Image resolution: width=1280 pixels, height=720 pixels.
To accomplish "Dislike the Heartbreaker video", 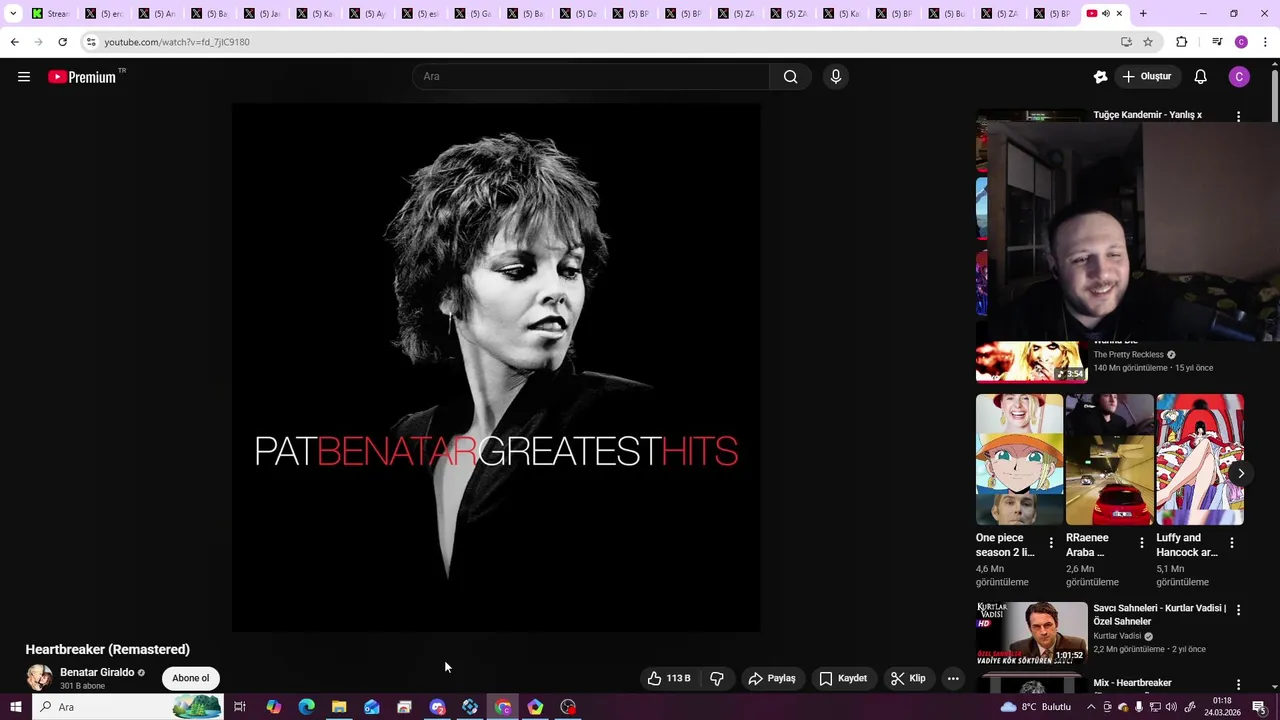I will pos(717,678).
